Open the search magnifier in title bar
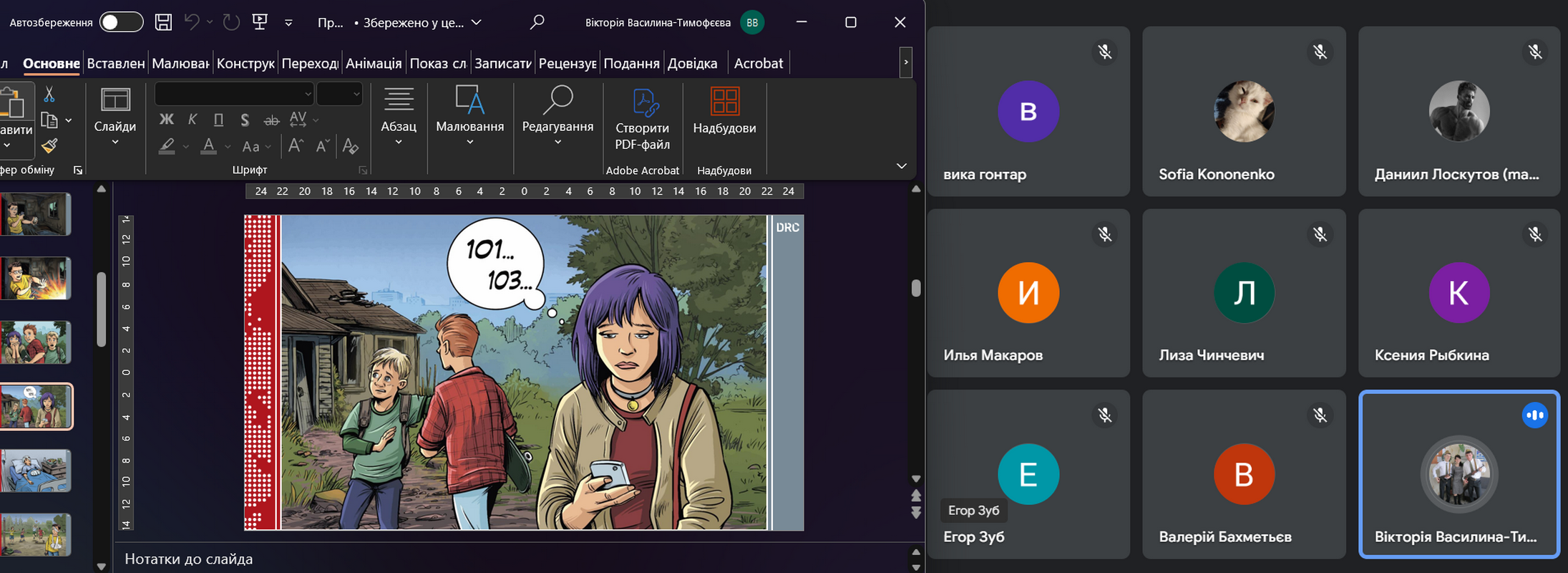This screenshot has height=573, width=1568. pyautogui.click(x=537, y=22)
